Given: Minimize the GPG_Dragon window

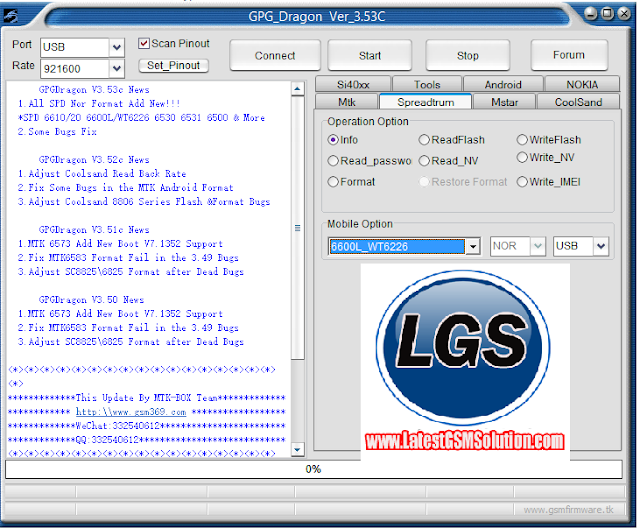Looking at the screenshot, I should click(x=590, y=13).
